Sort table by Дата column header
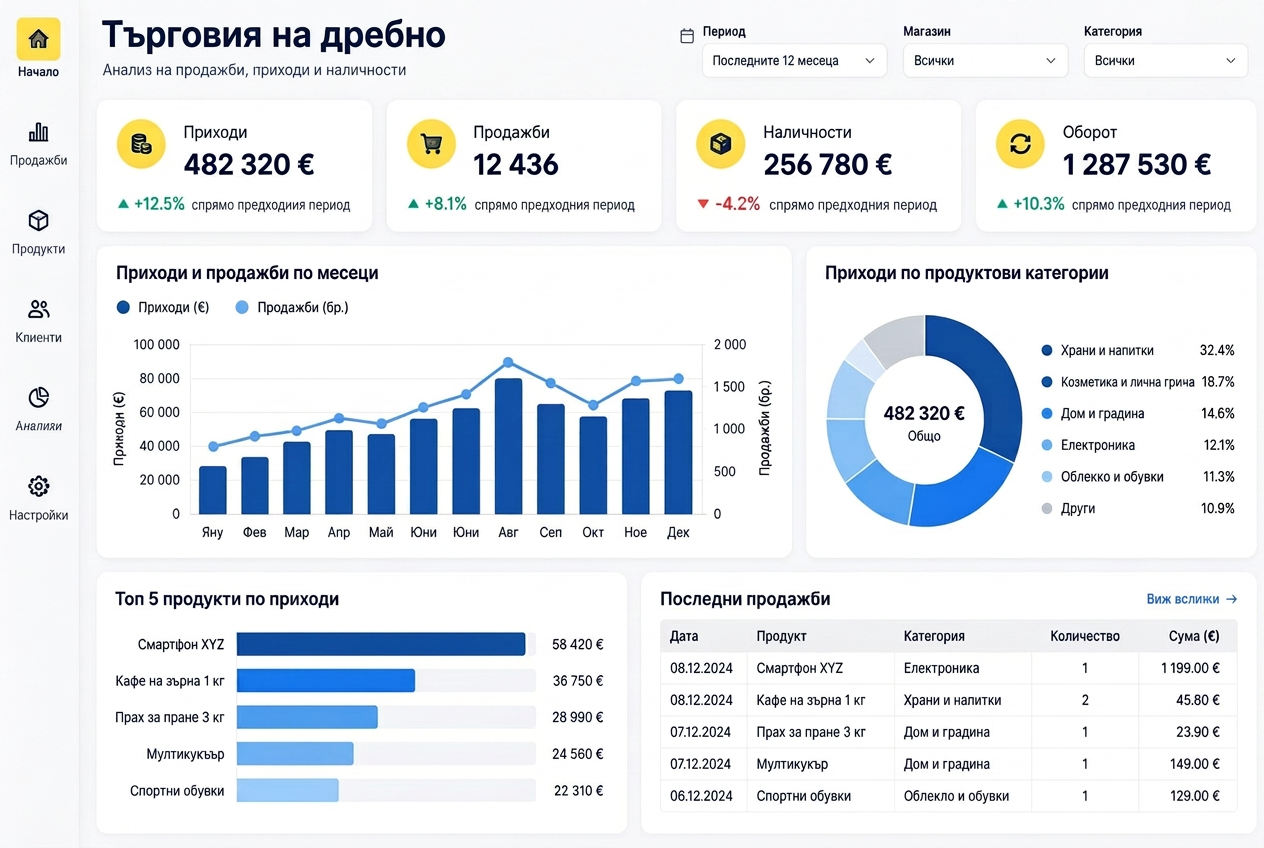This screenshot has height=848, width=1264. click(x=684, y=636)
